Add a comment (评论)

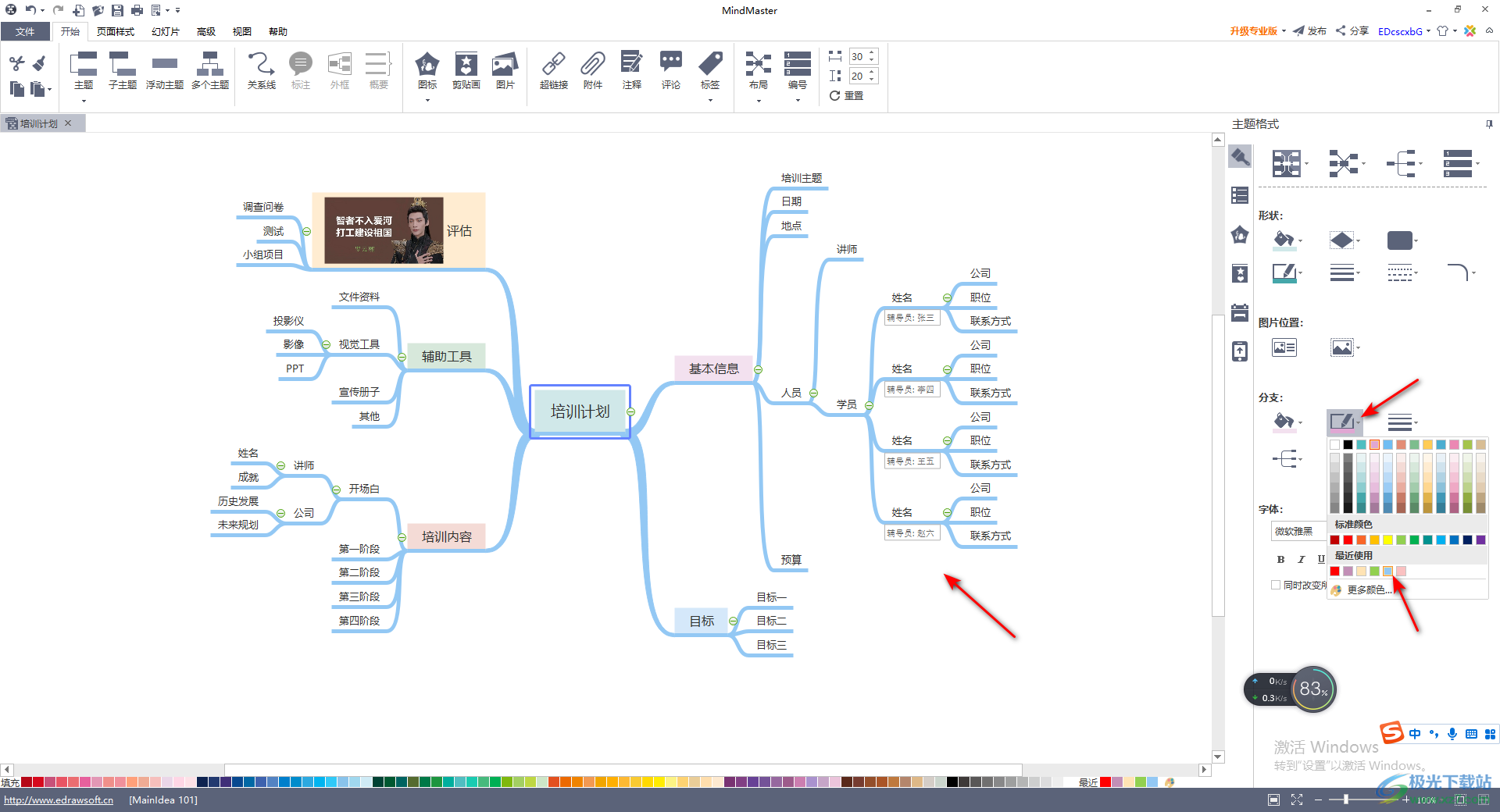coord(671,71)
